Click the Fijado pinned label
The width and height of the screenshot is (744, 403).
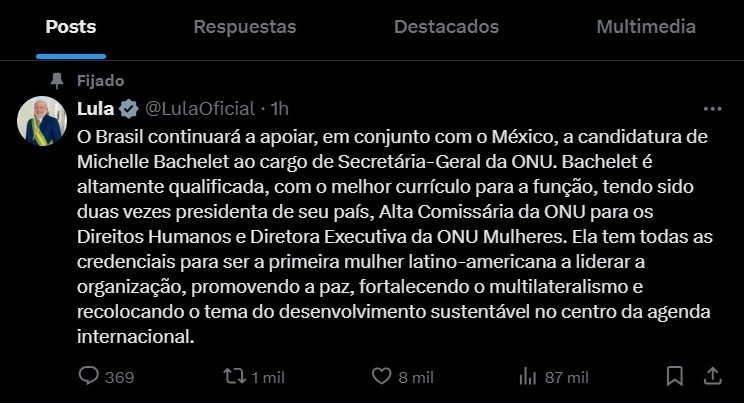tap(100, 81)
